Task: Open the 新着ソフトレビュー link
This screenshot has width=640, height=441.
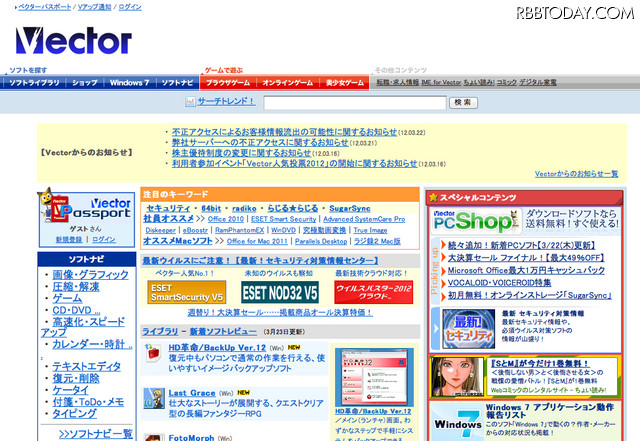Action: coord(223,332)
